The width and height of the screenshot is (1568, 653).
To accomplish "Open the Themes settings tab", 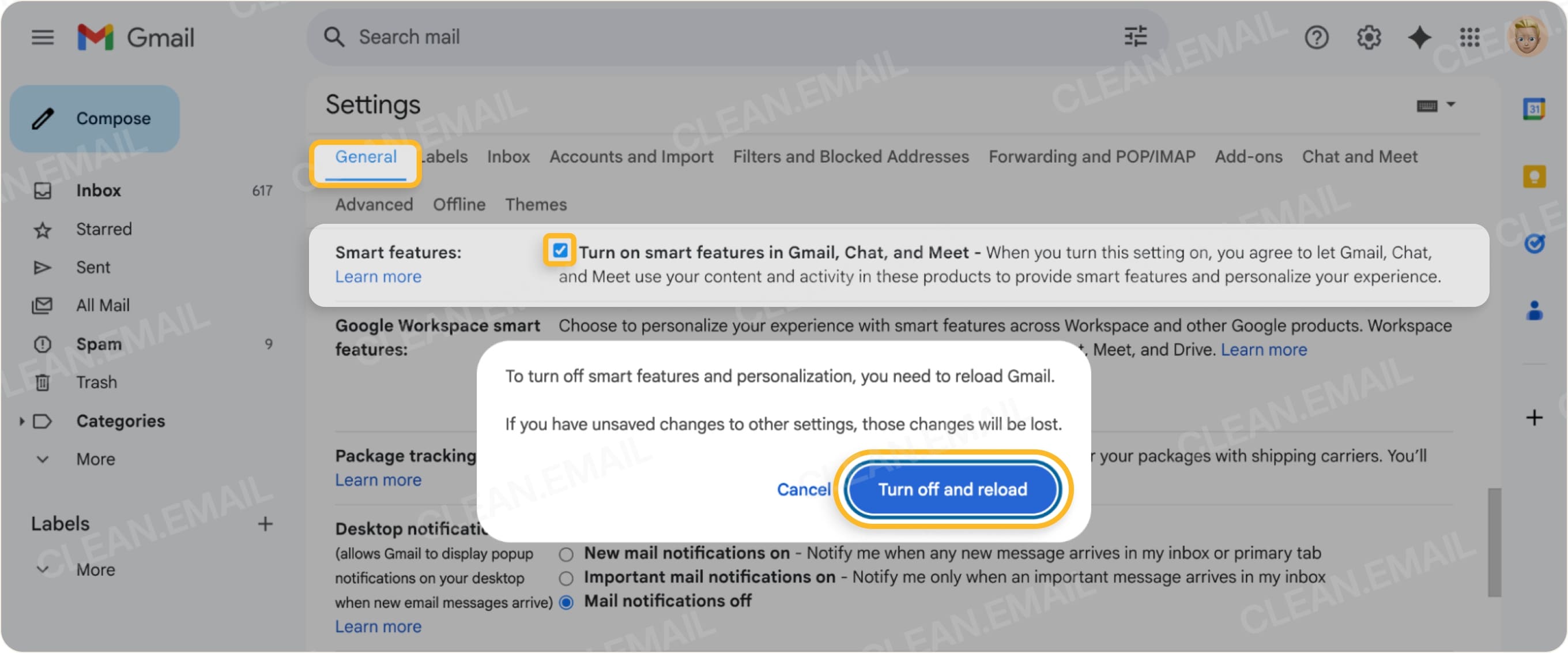I will coord(536,205).
